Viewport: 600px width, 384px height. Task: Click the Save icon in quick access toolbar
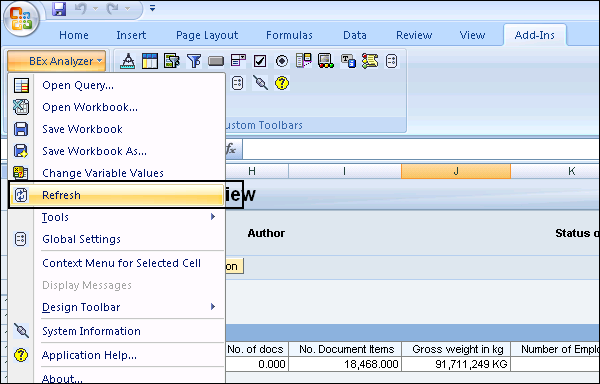pos(59,8)
